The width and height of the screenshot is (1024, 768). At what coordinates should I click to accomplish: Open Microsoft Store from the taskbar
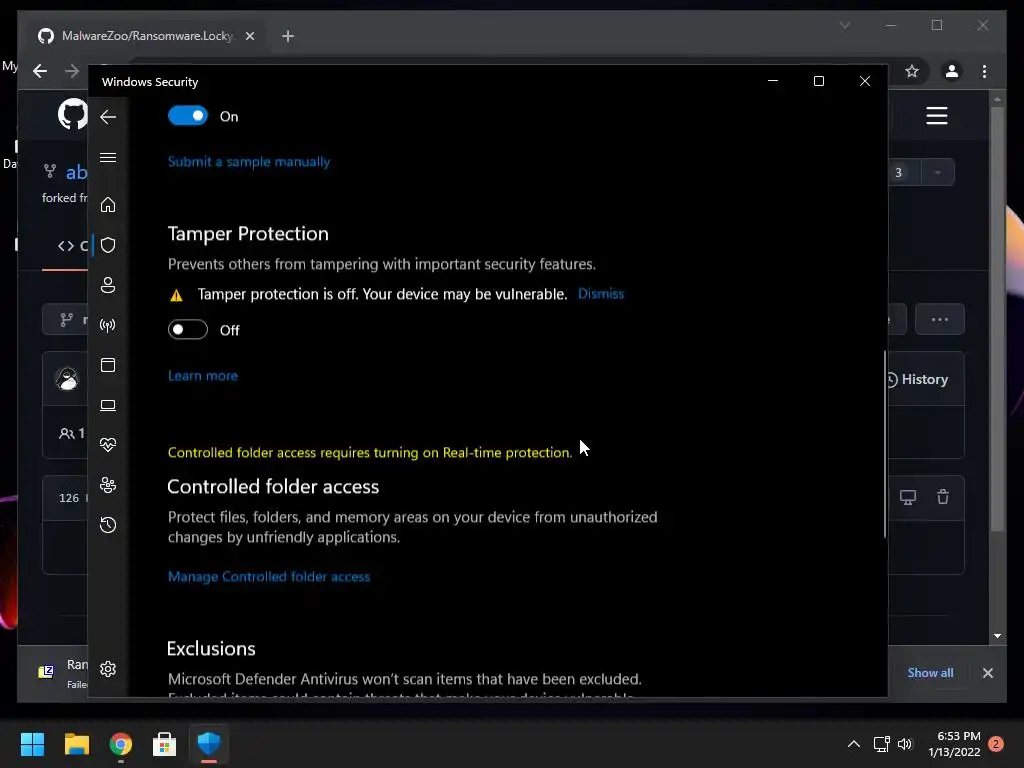point(165,744)
